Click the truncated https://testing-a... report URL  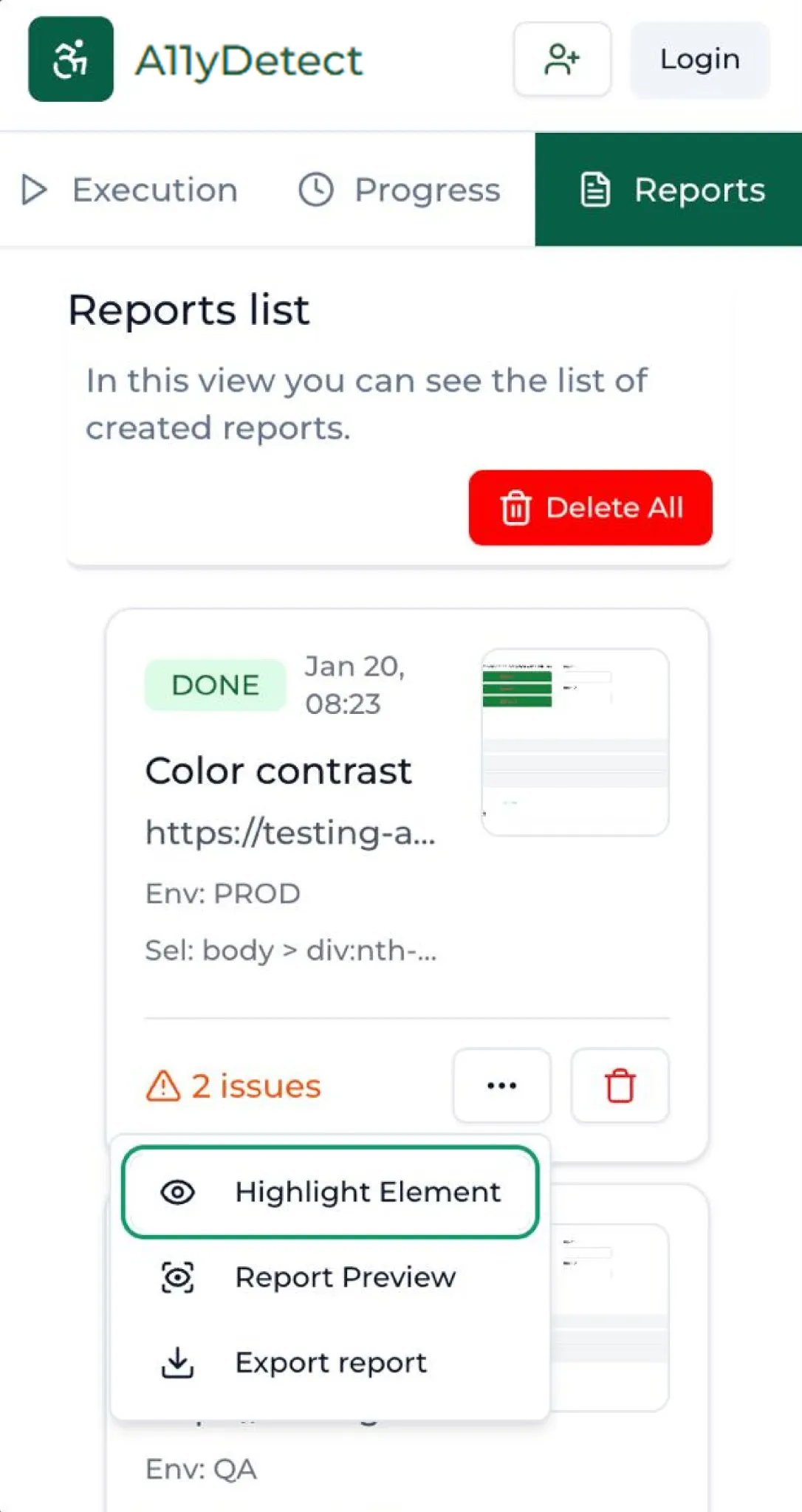point(290,832)
